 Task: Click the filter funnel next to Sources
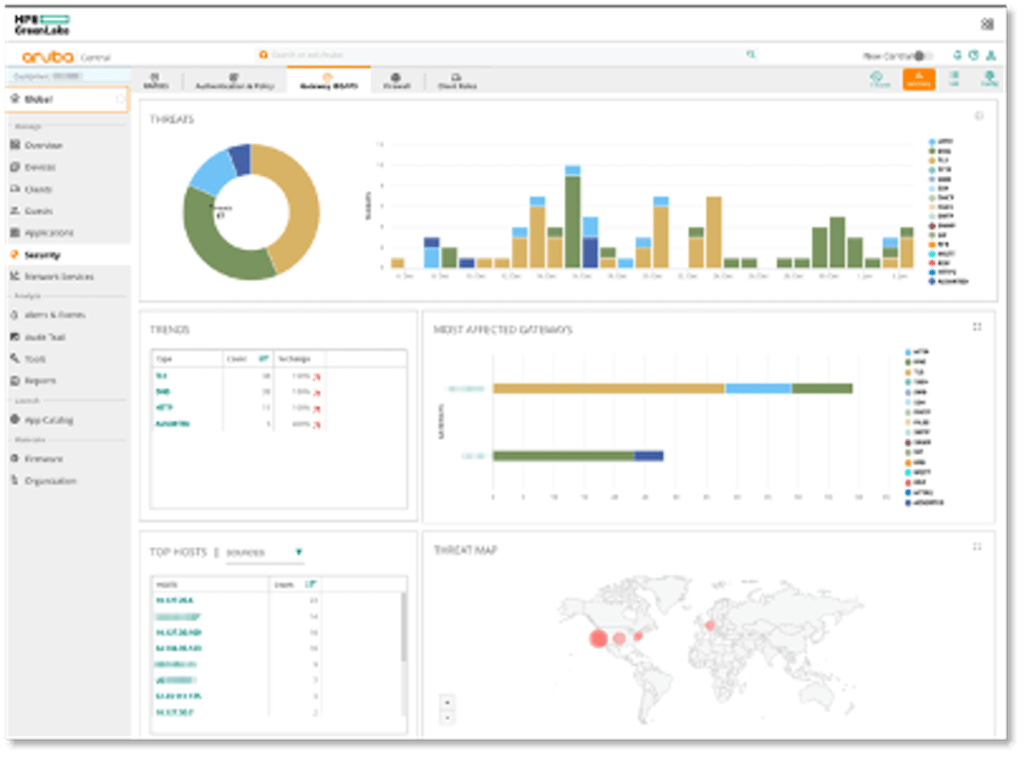tap(298, 553)
